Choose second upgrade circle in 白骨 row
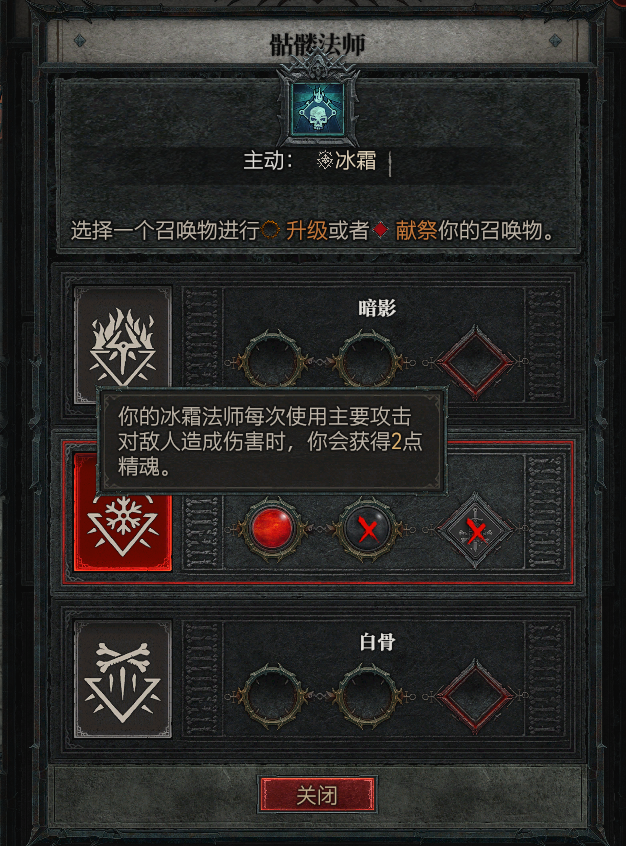The height and width of the screenshot is (846, 626). click(368, 695)
